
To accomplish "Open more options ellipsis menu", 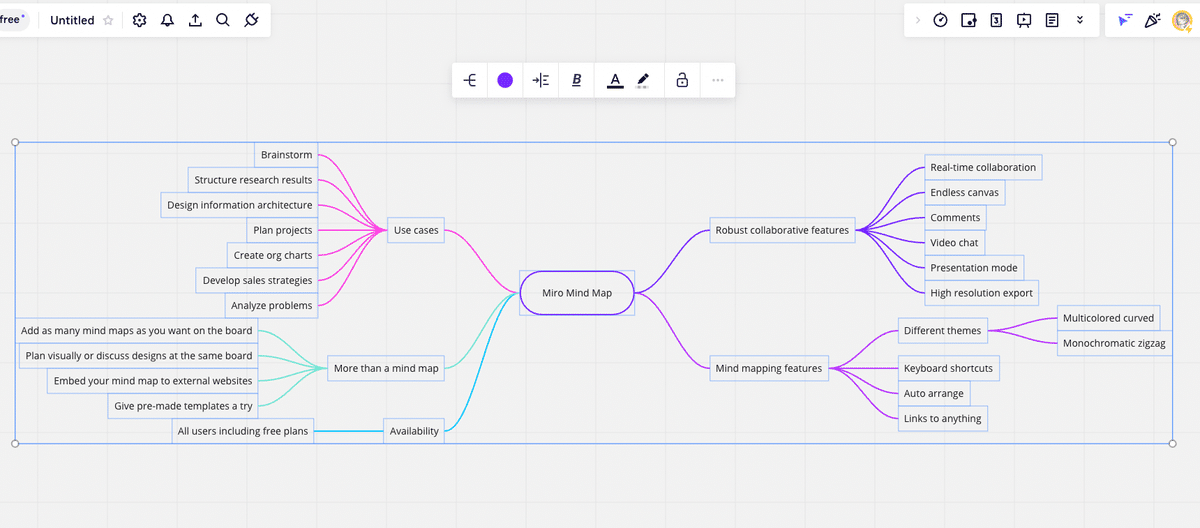I will click(717, 80).
